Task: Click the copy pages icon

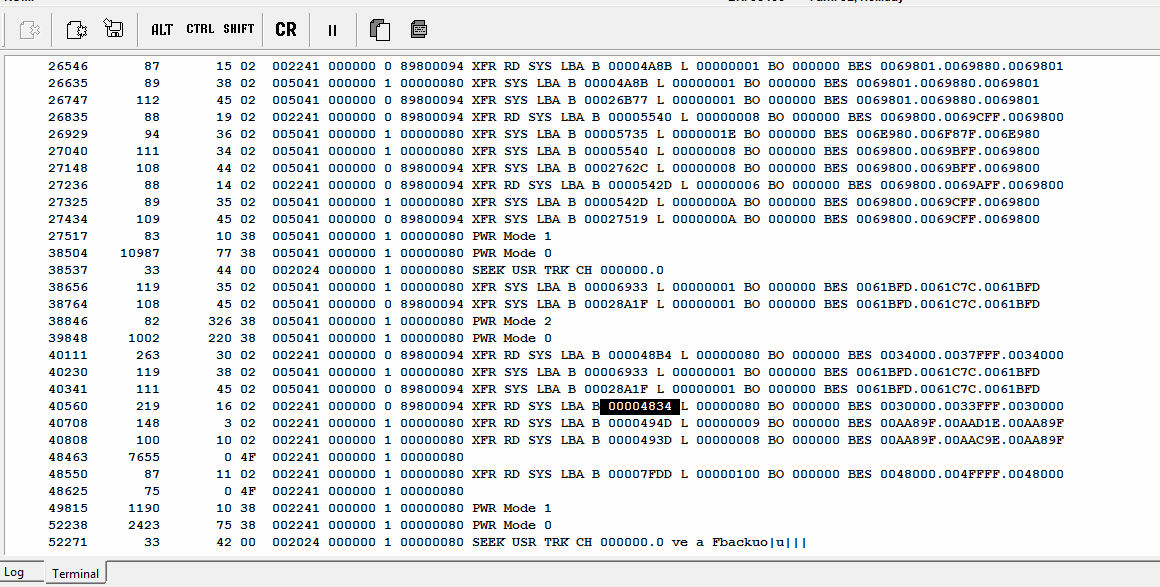Action: click(x=380, y=30)
